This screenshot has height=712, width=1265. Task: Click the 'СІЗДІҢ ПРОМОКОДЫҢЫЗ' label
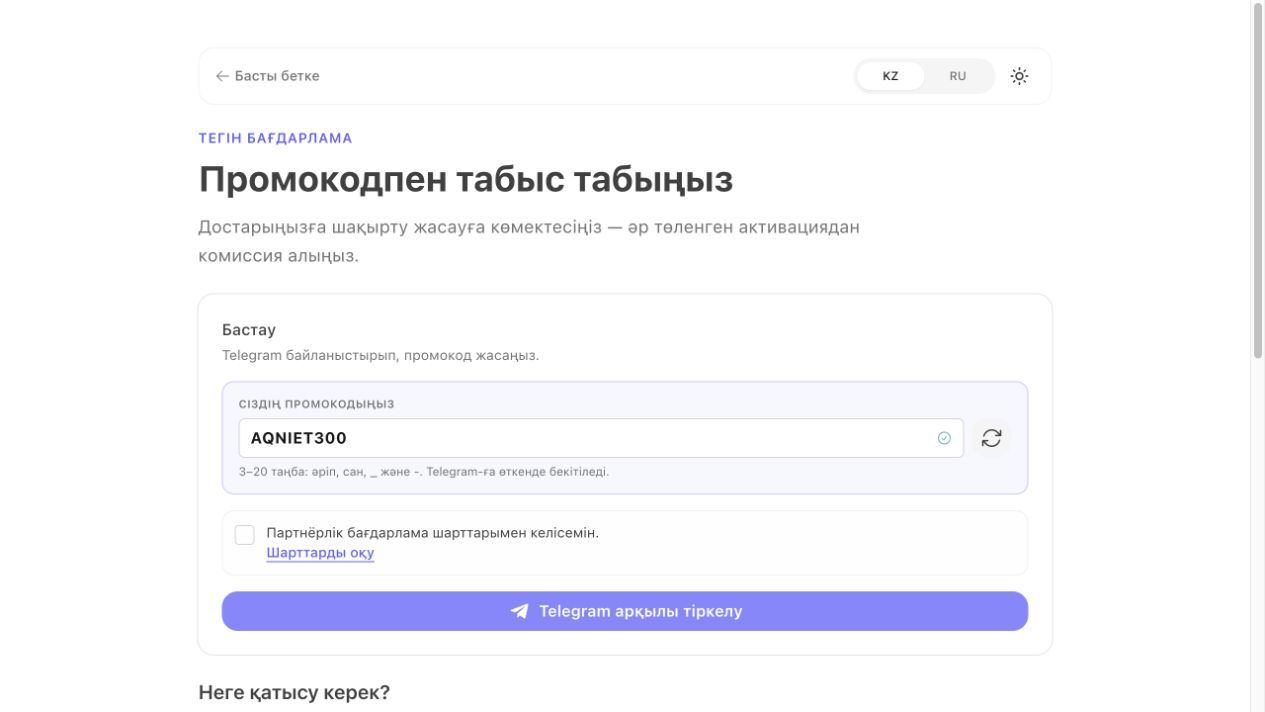[317, 404]
